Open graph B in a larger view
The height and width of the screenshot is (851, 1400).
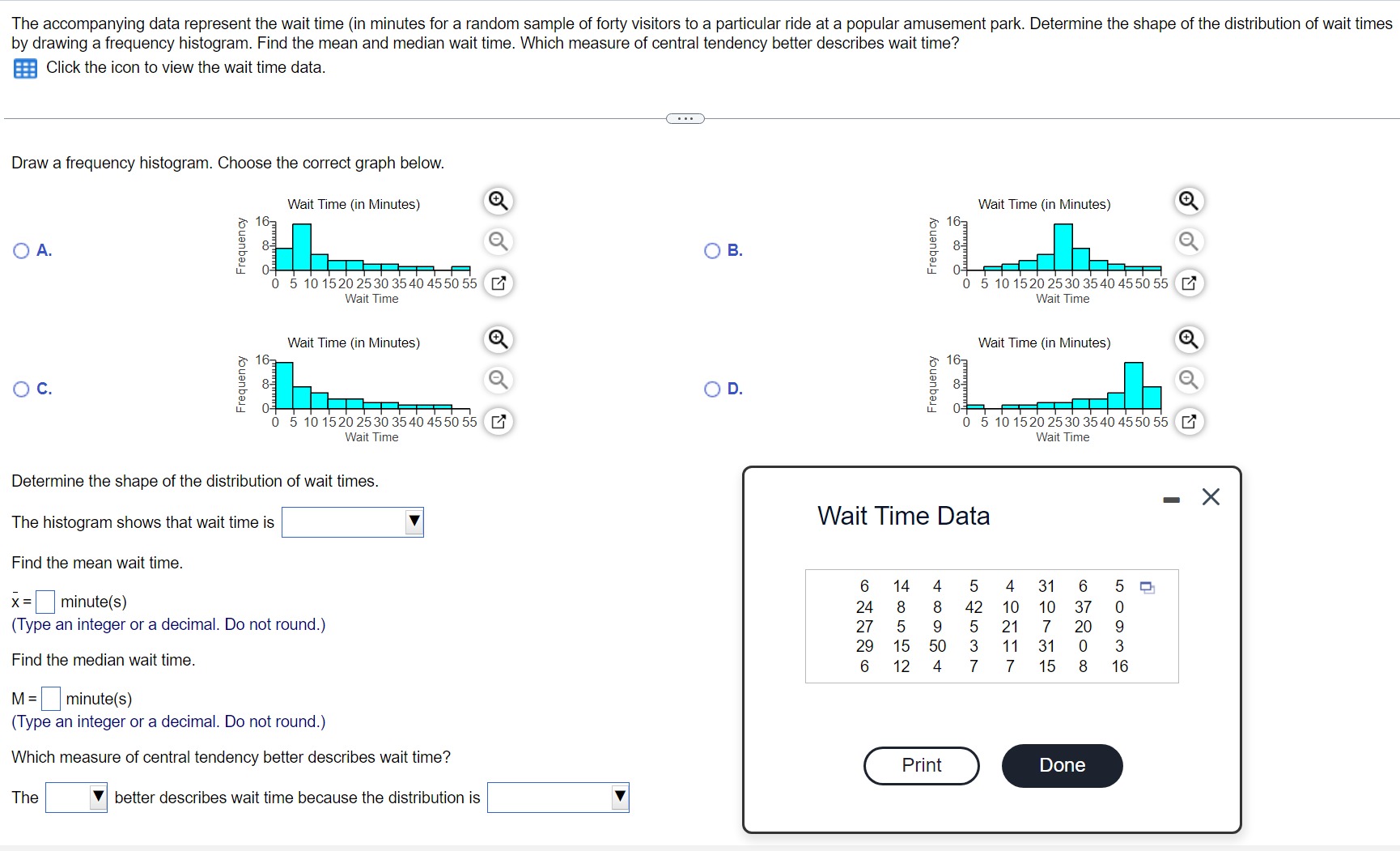click(x=1188, y=283)
